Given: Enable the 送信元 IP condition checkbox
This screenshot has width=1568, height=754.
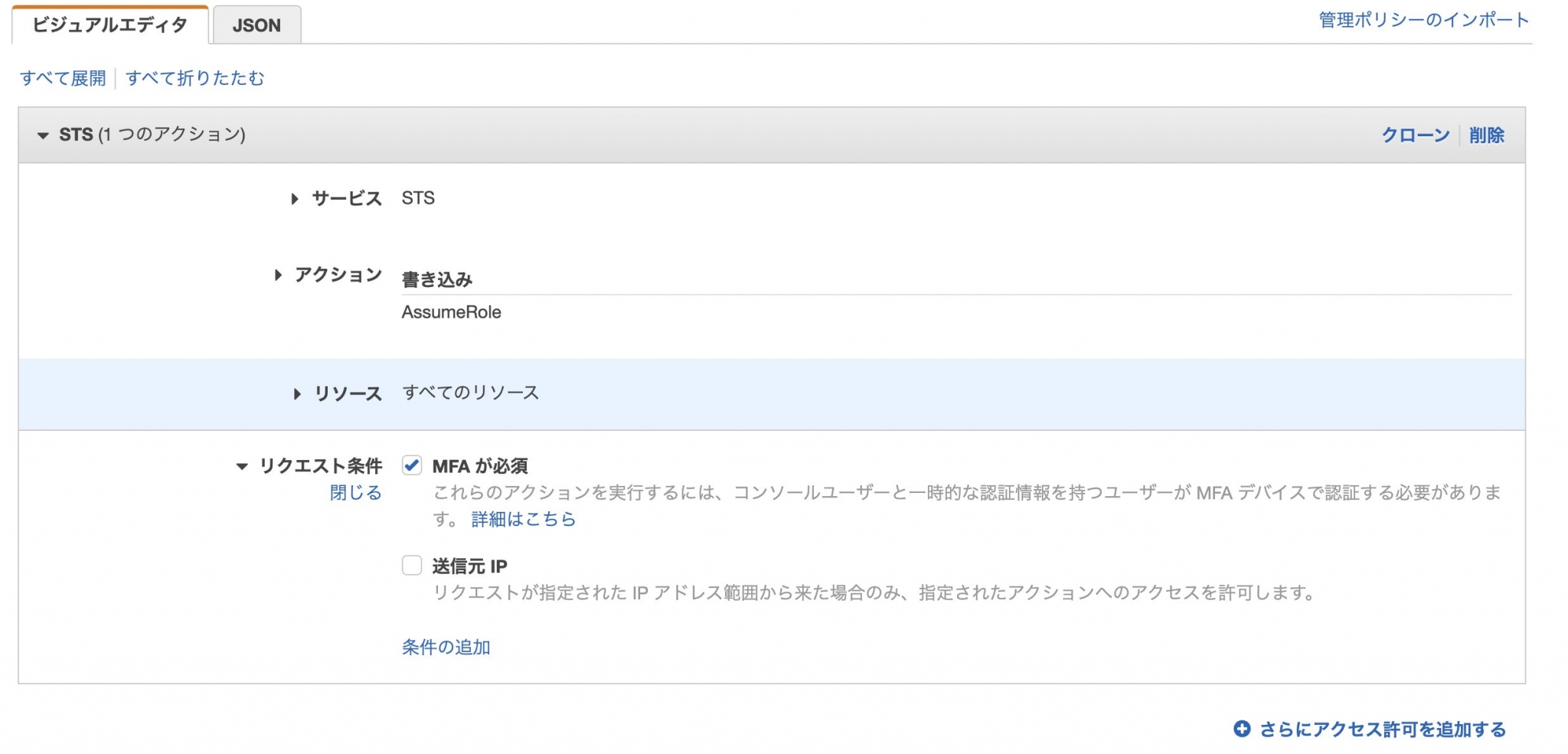Looking at the screenshot, I should [x=411, y=564].
